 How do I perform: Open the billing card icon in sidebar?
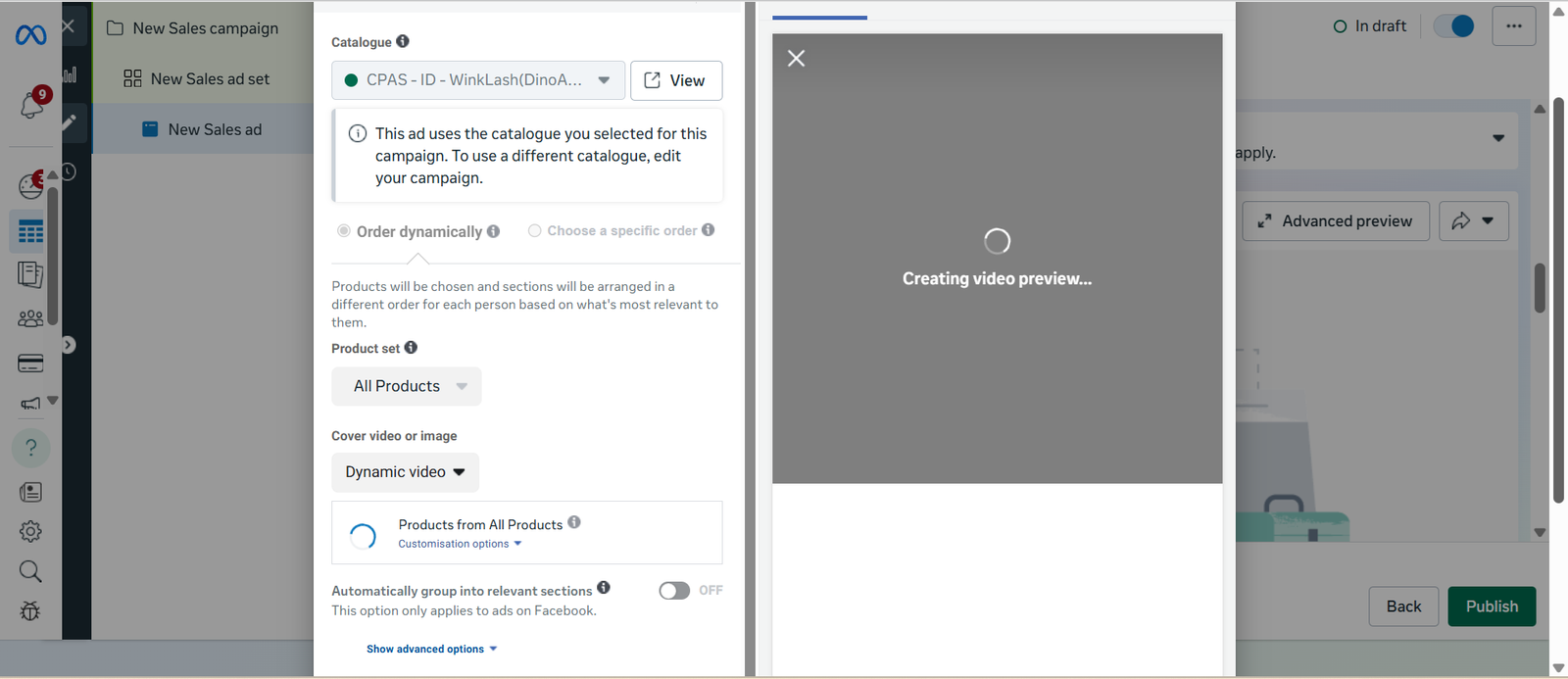coord(30,364)
